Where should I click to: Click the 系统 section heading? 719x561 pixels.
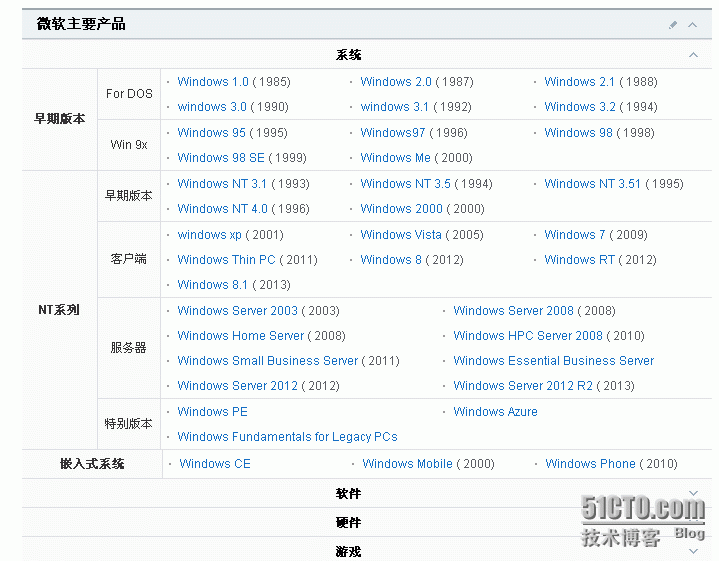click(x=348, y=55)
